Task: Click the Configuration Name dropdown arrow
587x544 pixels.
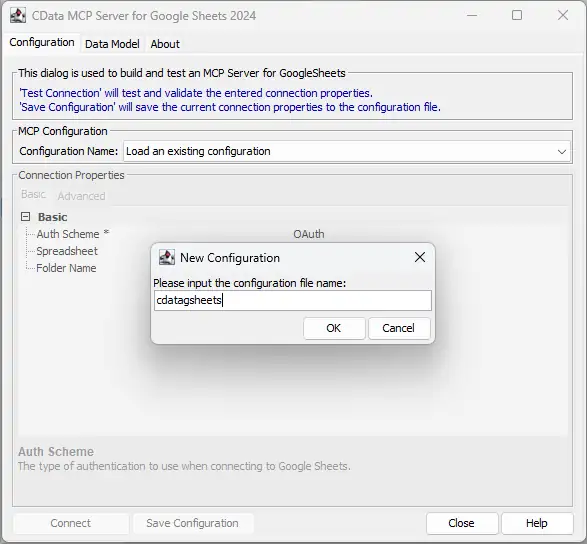Action: pos(562,152)
